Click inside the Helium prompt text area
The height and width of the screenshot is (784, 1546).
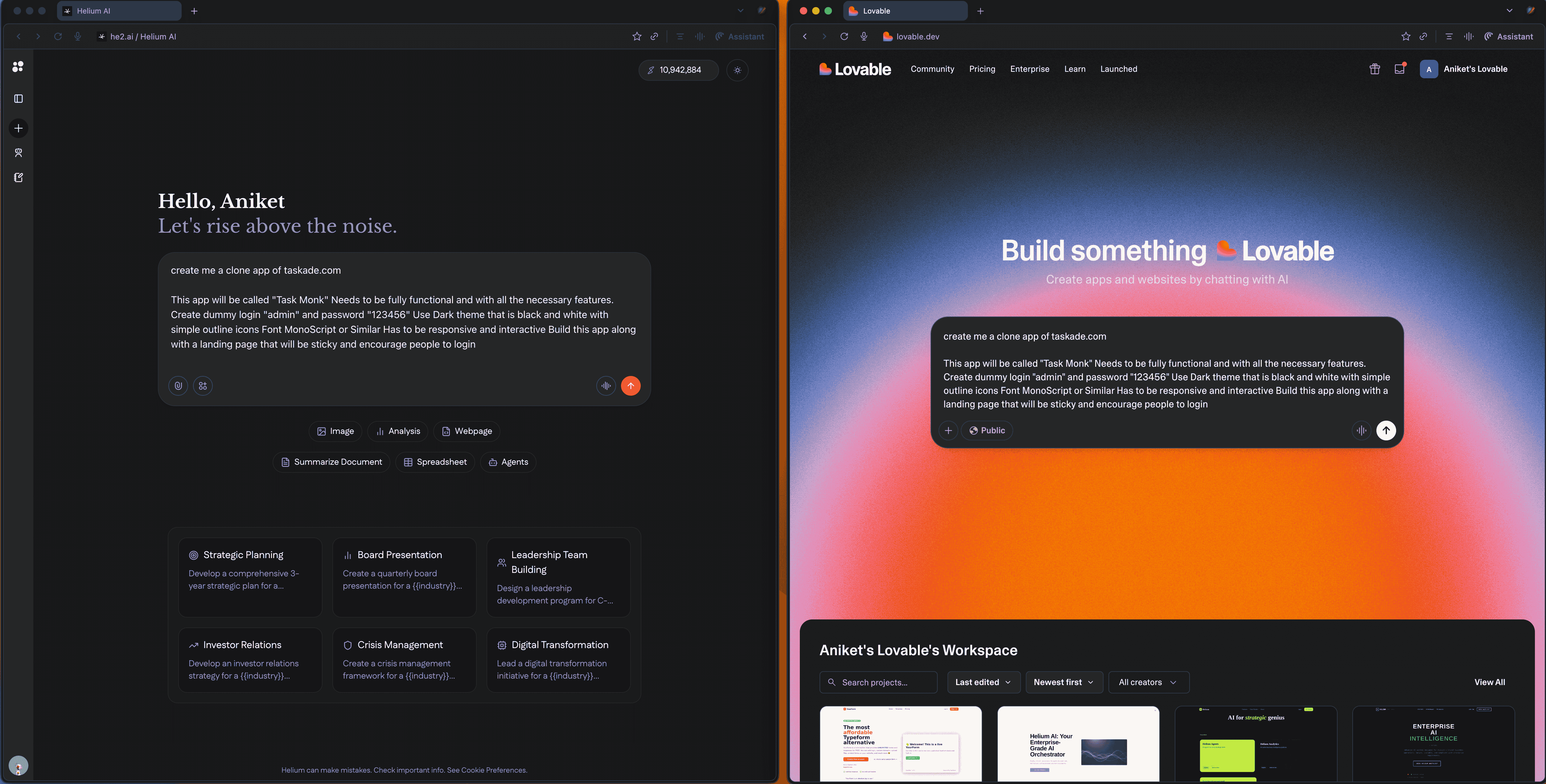(x=404, y=307)
